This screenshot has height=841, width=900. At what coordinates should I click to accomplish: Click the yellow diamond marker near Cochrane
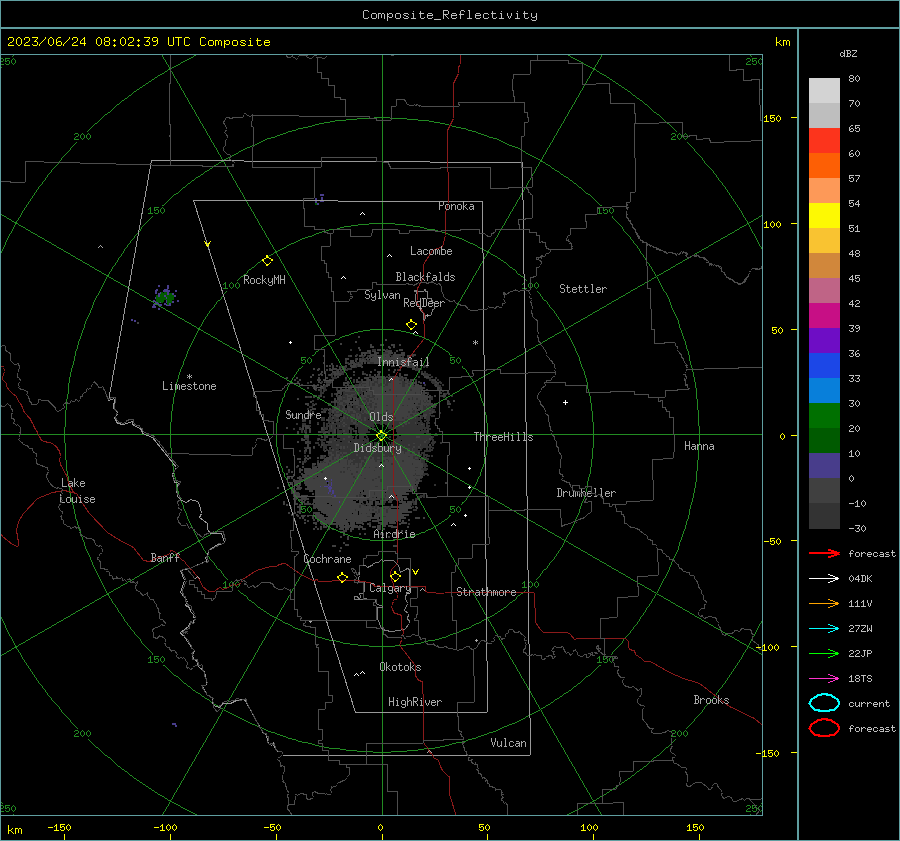coord(343,577)
